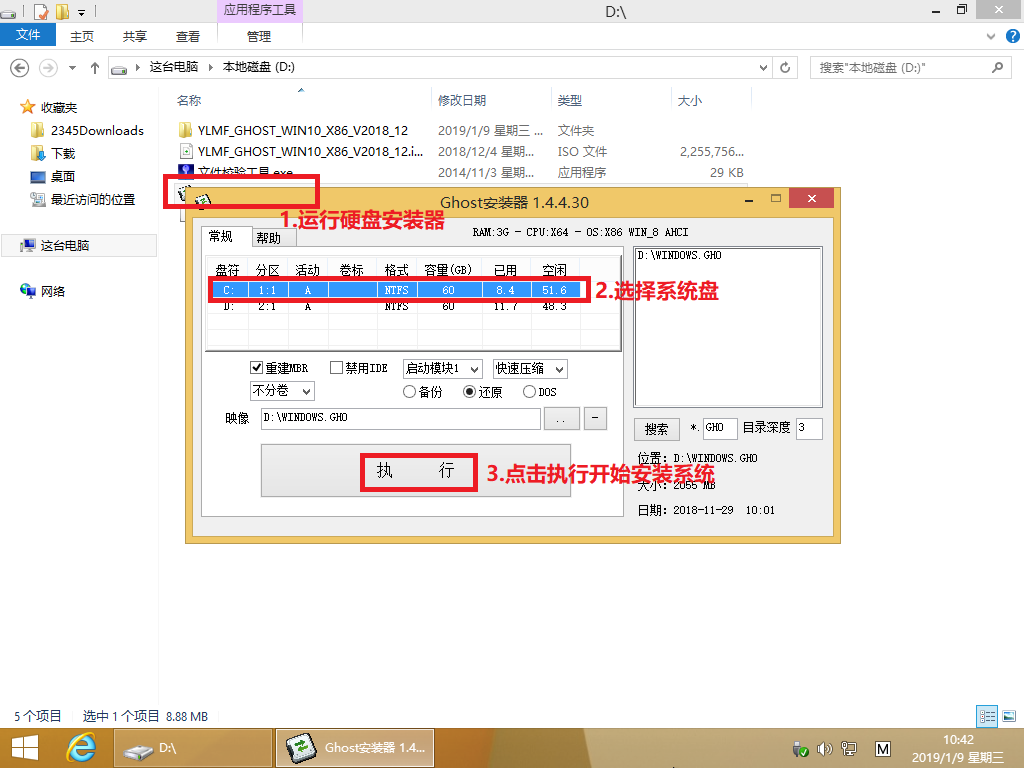Open the 快速压缩 dropdown
This screenshot has height=768, width=1024.
(x=530, y=368)
